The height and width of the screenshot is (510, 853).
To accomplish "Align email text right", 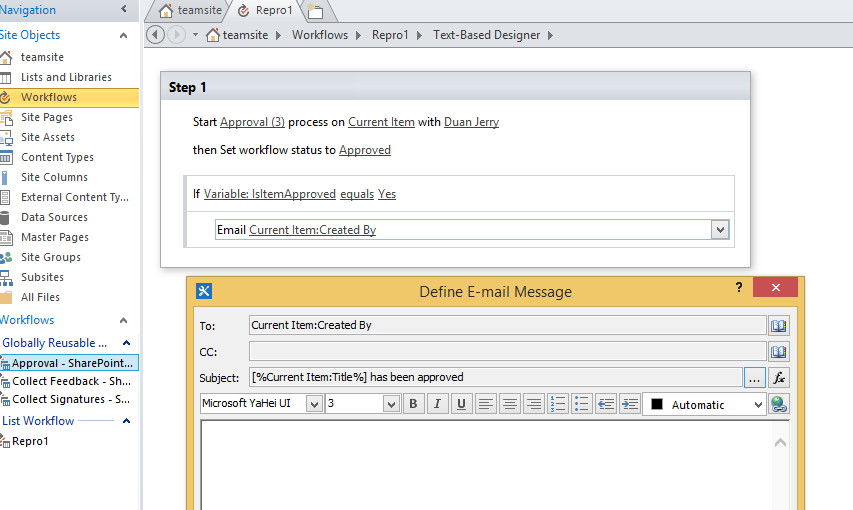I will tap(534, 404).
